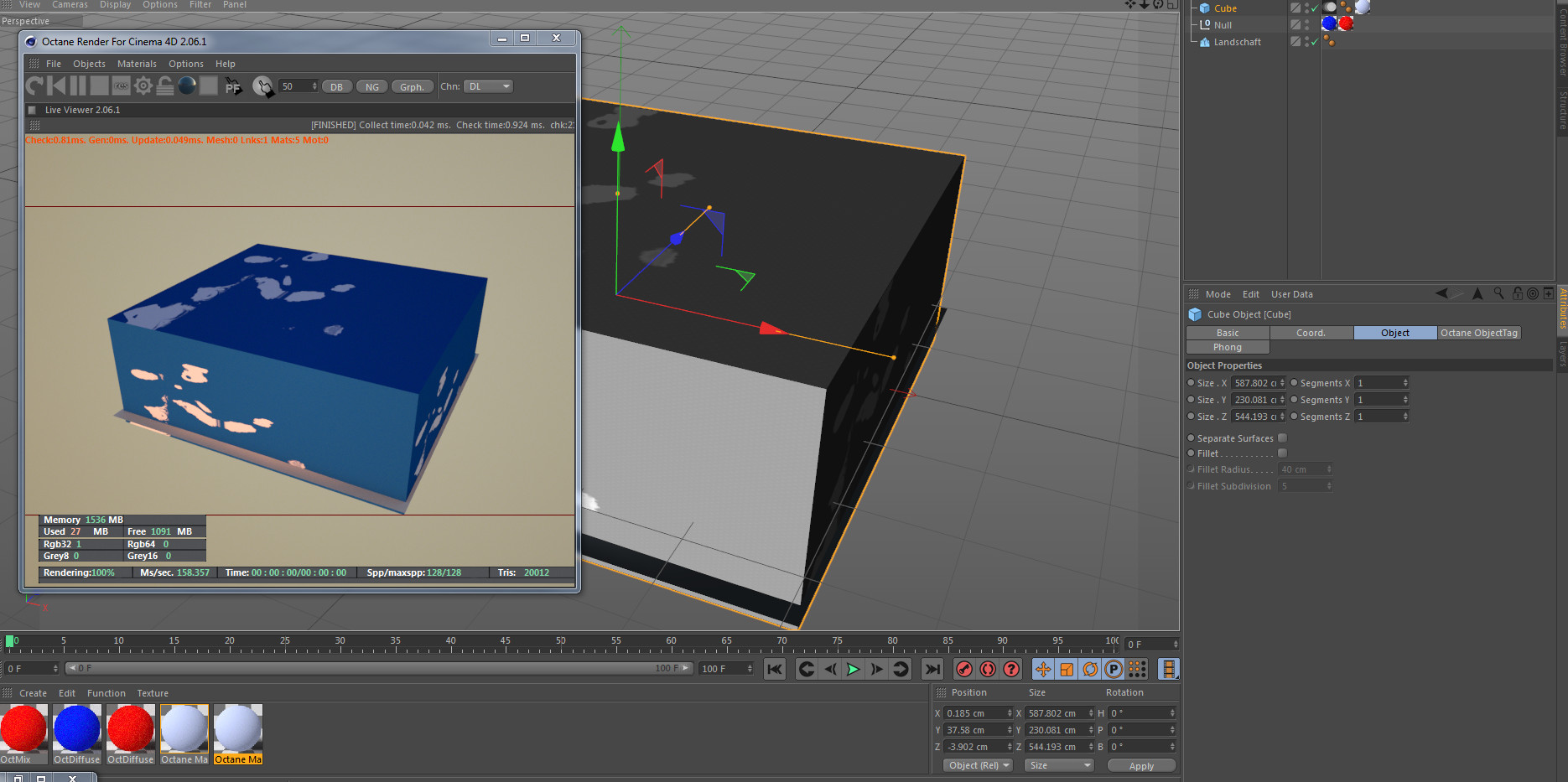The width and height of the screenshot is (1568, 782).
Task: Restart the Octane render with the refresh icon
Action: [34, 85]
